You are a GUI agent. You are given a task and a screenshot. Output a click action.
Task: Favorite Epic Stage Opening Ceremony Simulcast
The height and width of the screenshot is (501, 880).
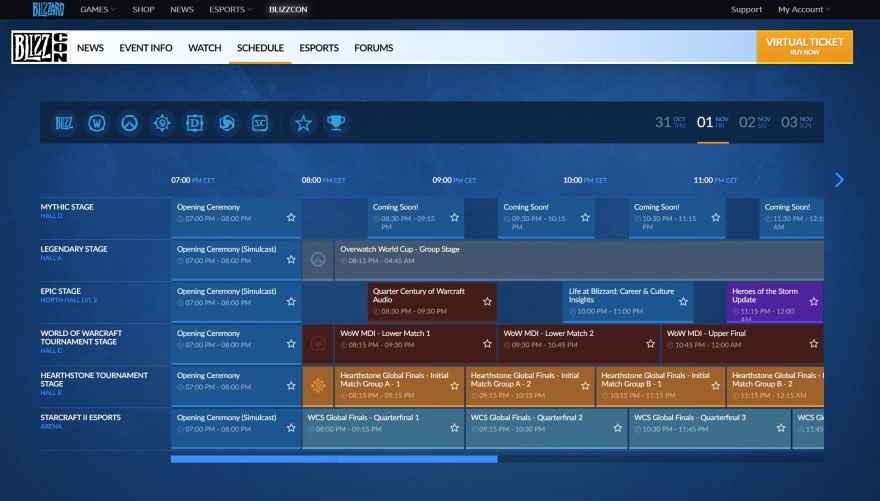[x=291, y=301]
